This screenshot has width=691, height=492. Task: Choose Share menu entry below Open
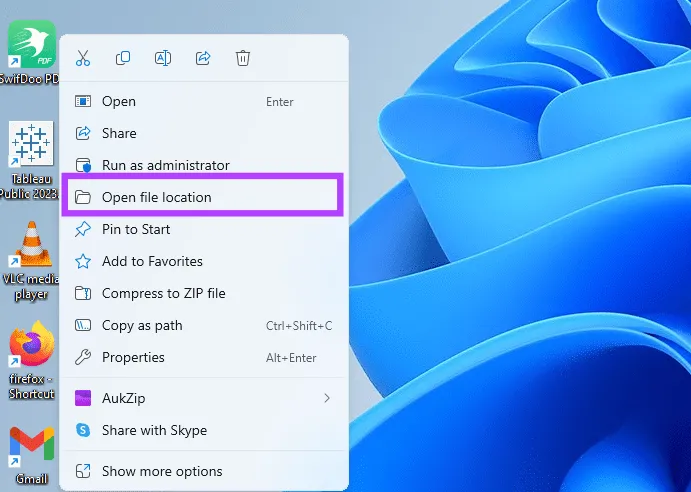tap(119, 133)
